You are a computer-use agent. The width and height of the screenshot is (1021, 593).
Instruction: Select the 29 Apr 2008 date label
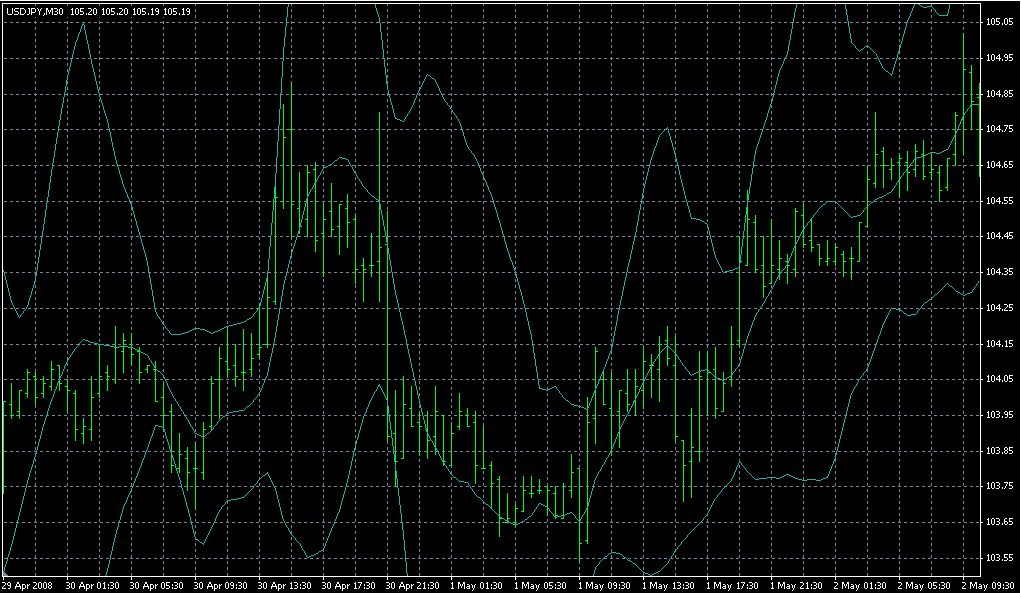click(x=25, y=584)
